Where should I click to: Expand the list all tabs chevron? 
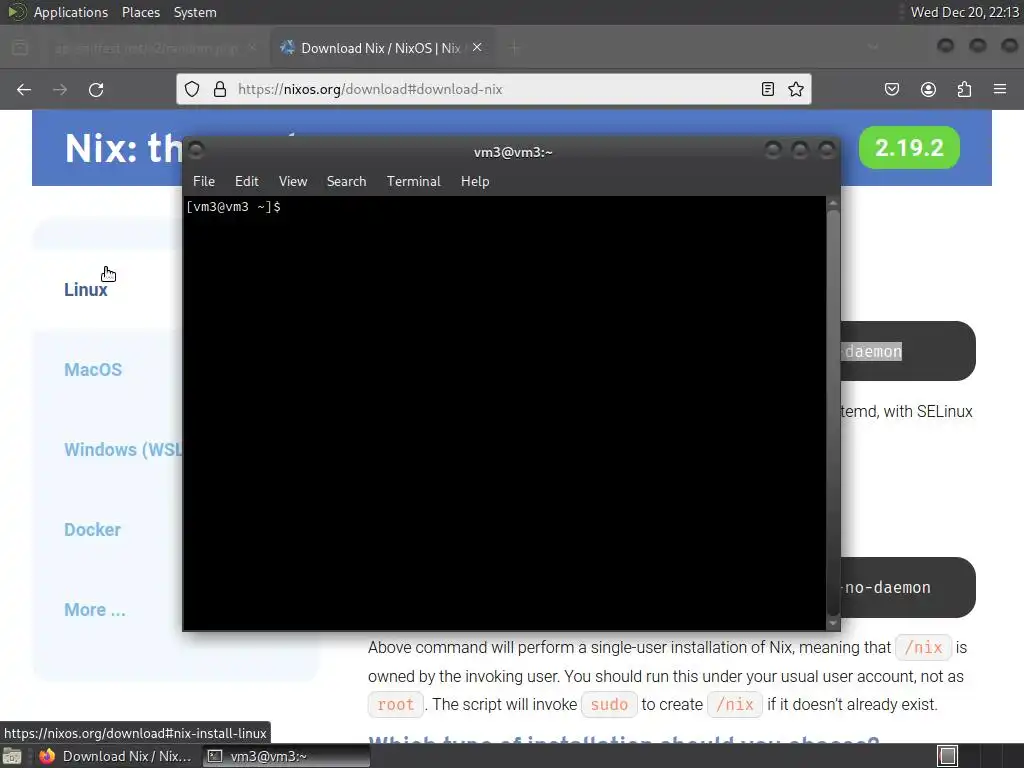872,47
